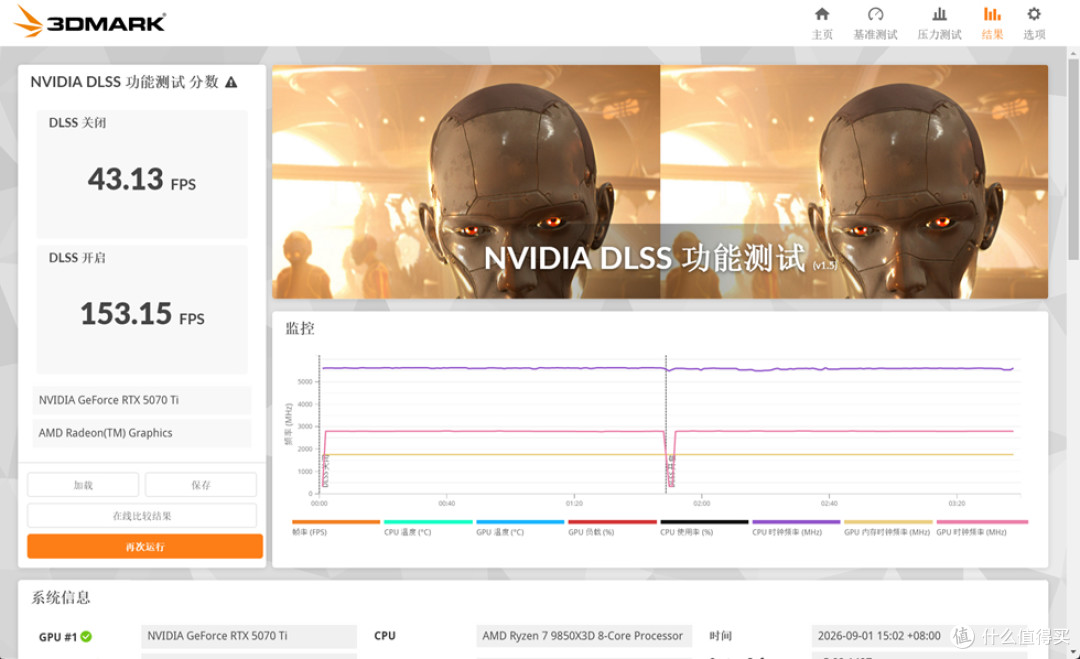Screen dimensions: 1080x659
Task: Toggle the GPU load (负载) legend series
Action: [612, 527]
